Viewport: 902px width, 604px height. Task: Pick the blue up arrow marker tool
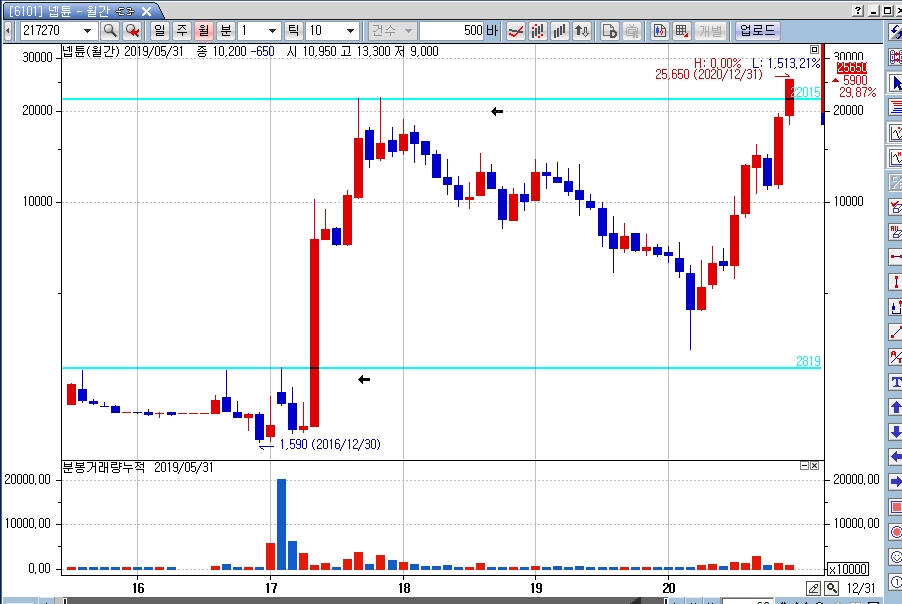pyautogui.click(x=895, y=407)
